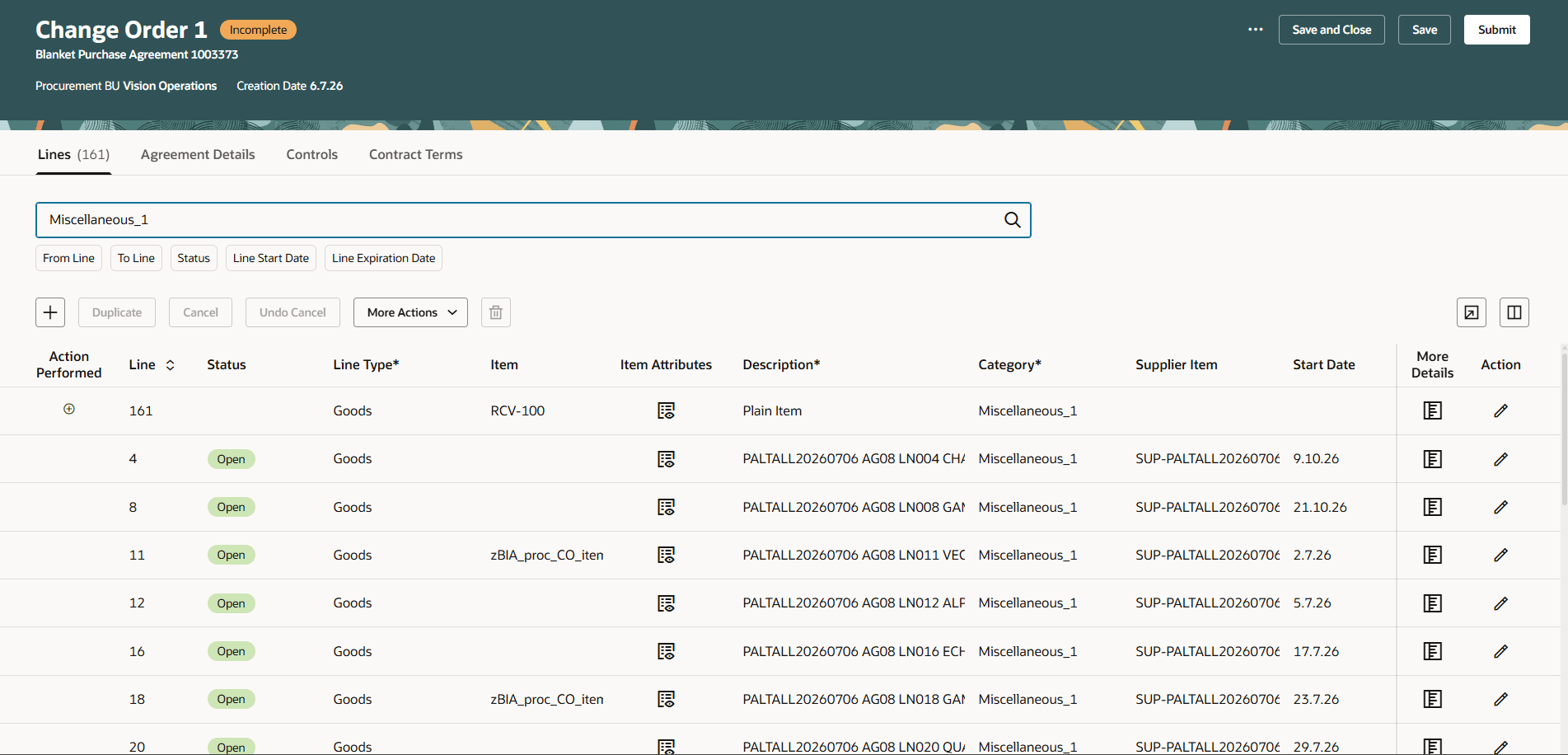This screenshot has width=1568, height=755.
Task: Click the Description column header
Action: coord(781,365)
